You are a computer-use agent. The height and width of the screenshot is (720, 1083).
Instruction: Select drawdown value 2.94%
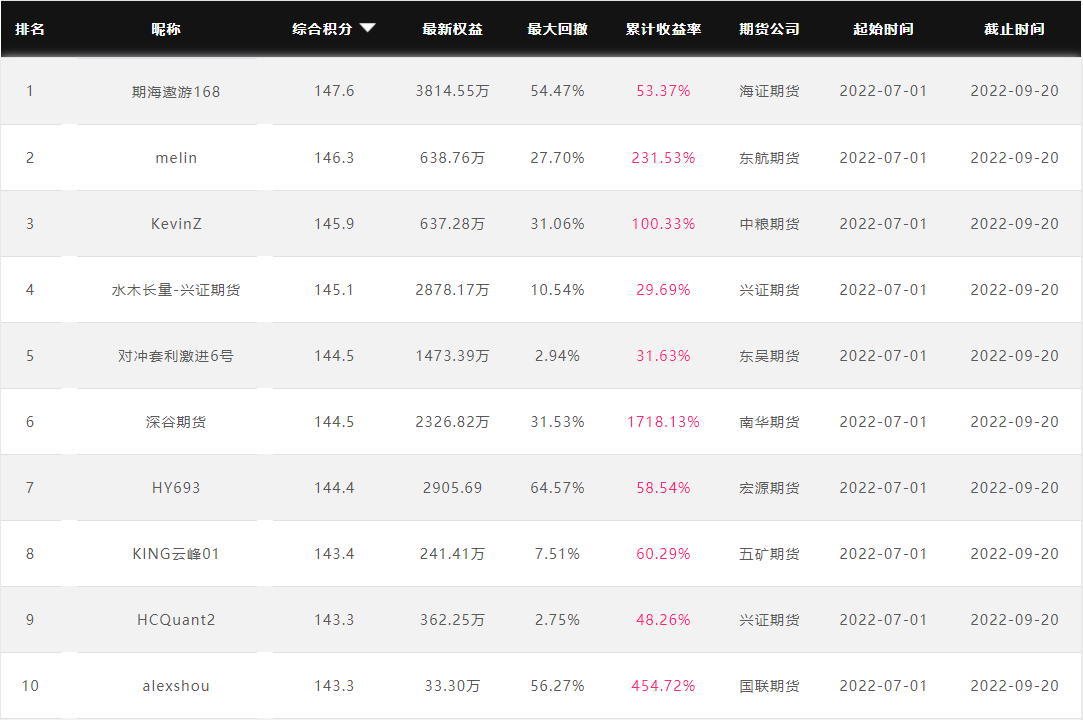pyautogui.click(x=557, y=356)
